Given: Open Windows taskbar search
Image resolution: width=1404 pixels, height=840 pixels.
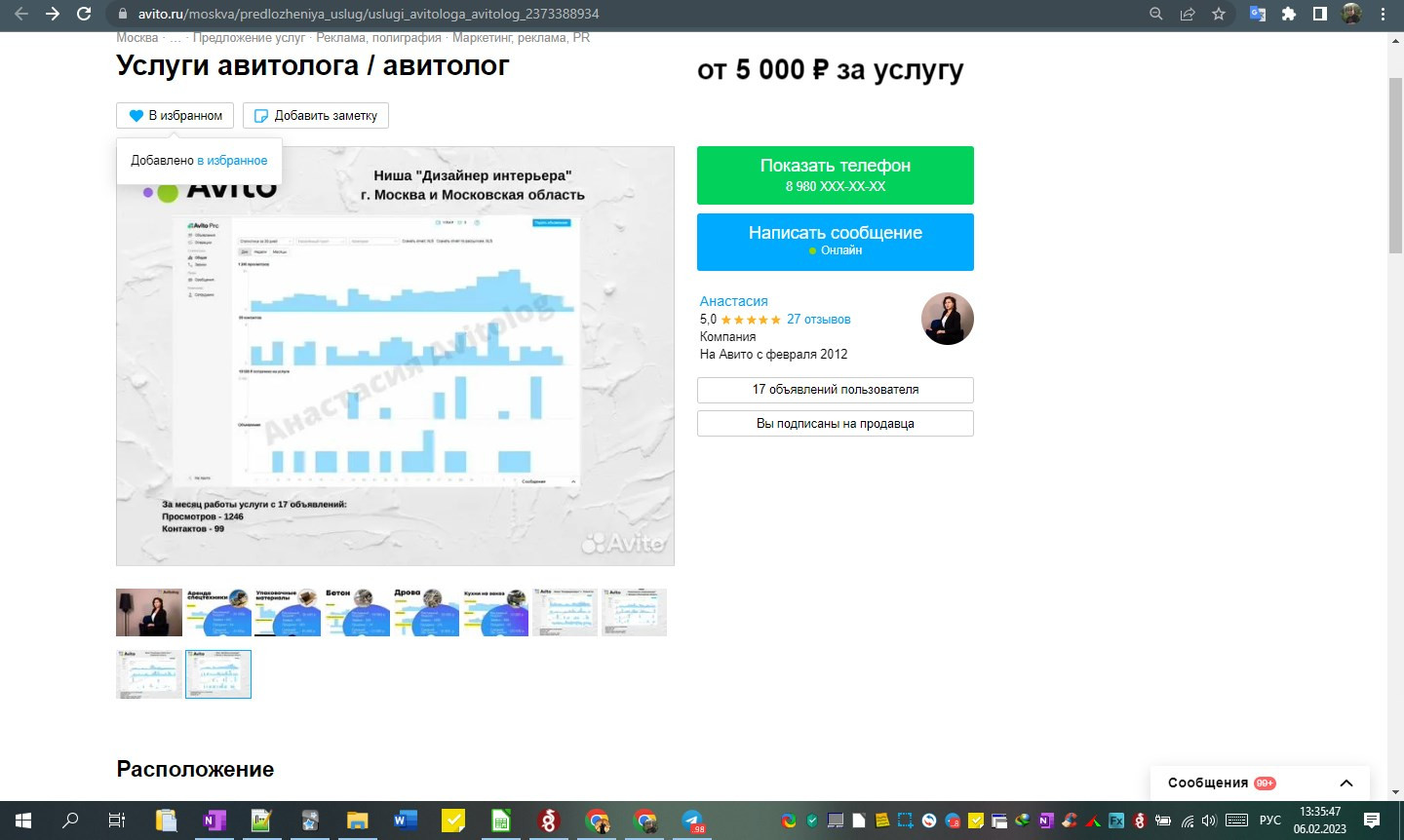Looking at the screenshot, I should pos(70,821).
